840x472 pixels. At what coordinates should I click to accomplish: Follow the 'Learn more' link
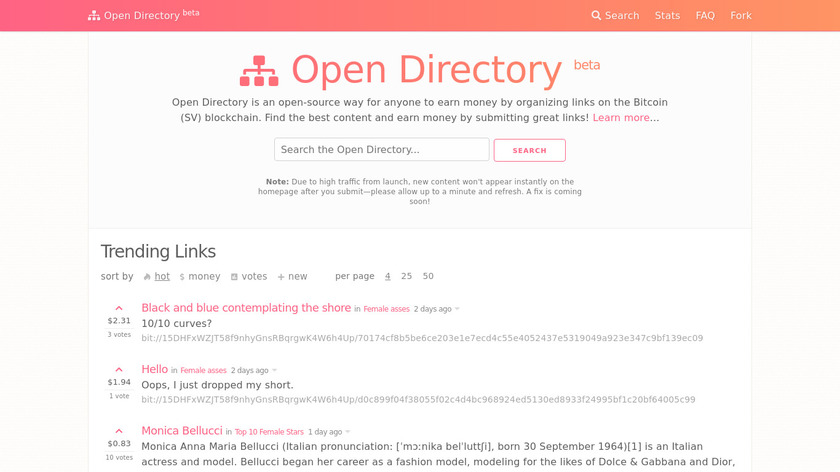621,118
